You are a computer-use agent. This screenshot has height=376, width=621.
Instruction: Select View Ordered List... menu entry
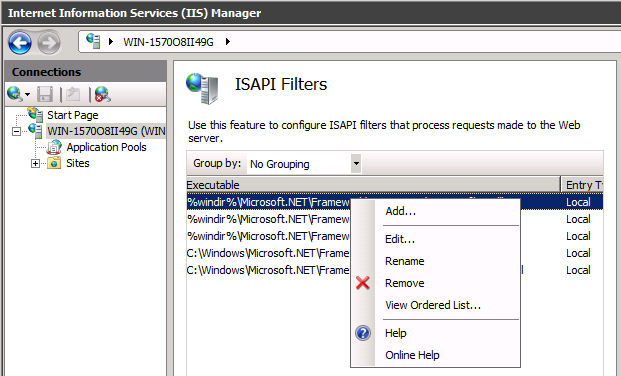click(433, 305)
